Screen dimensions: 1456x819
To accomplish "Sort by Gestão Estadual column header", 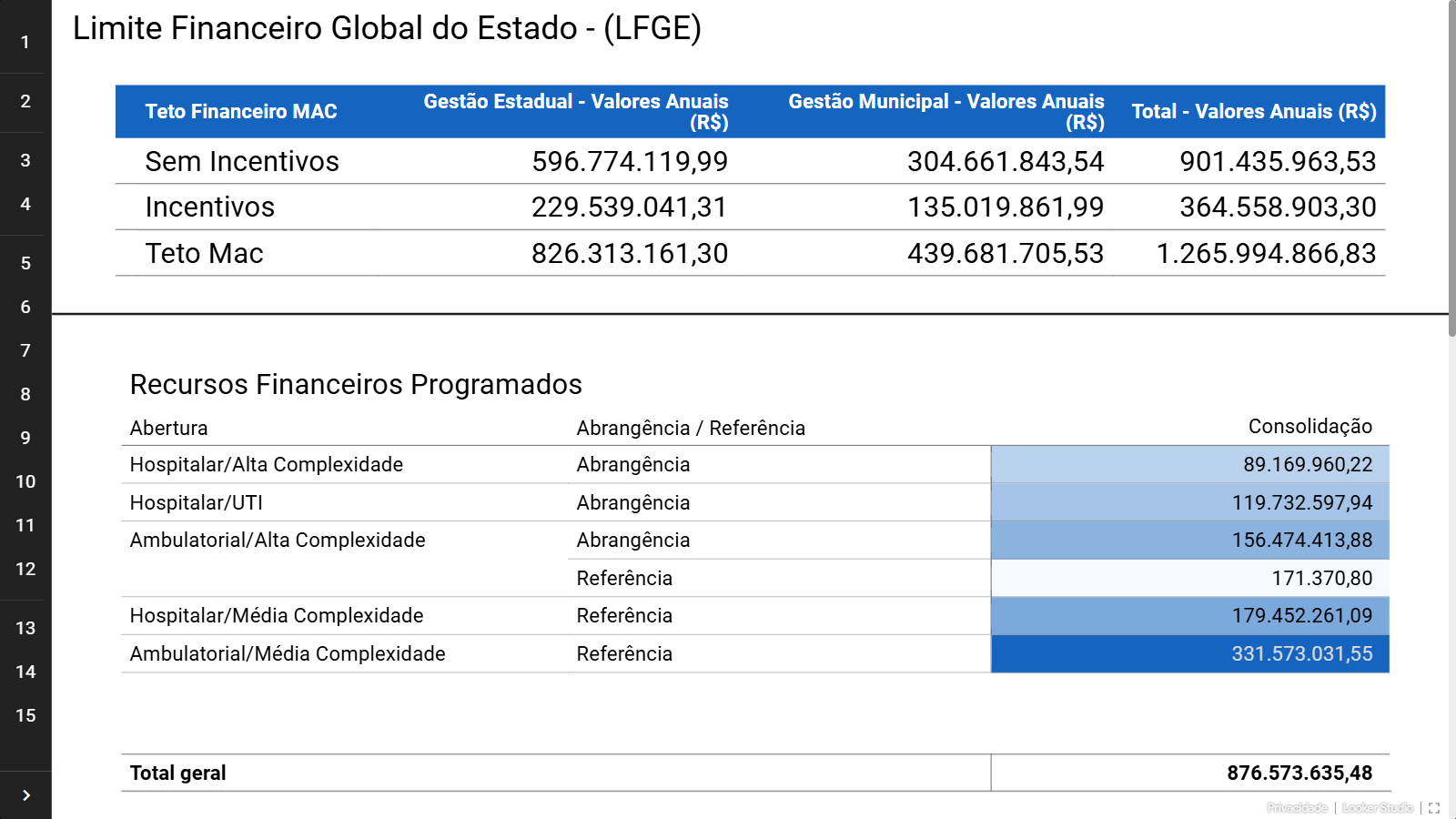I will coord(576,112).
